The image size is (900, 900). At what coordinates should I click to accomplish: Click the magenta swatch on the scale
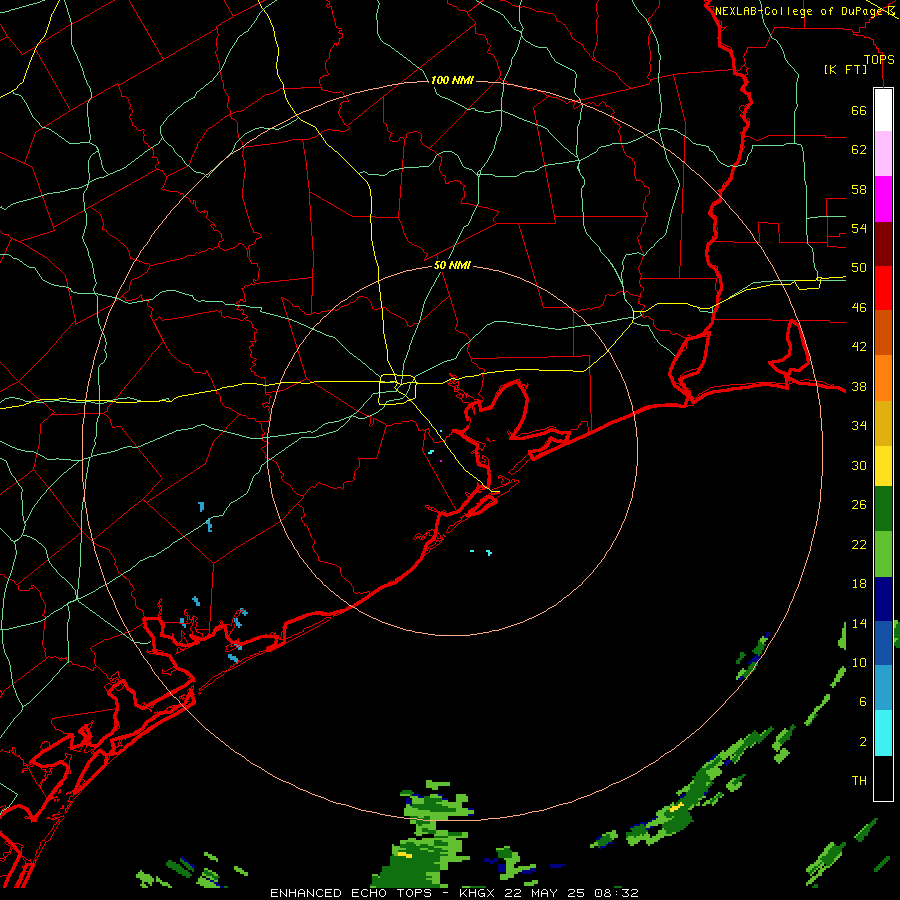click(x=883, y=199)
